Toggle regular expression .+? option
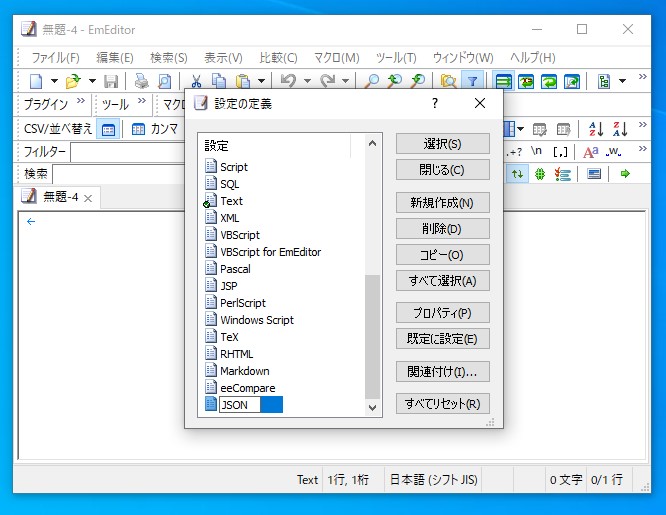The width and height of the screenshot is (666, 515). point(514,151)
